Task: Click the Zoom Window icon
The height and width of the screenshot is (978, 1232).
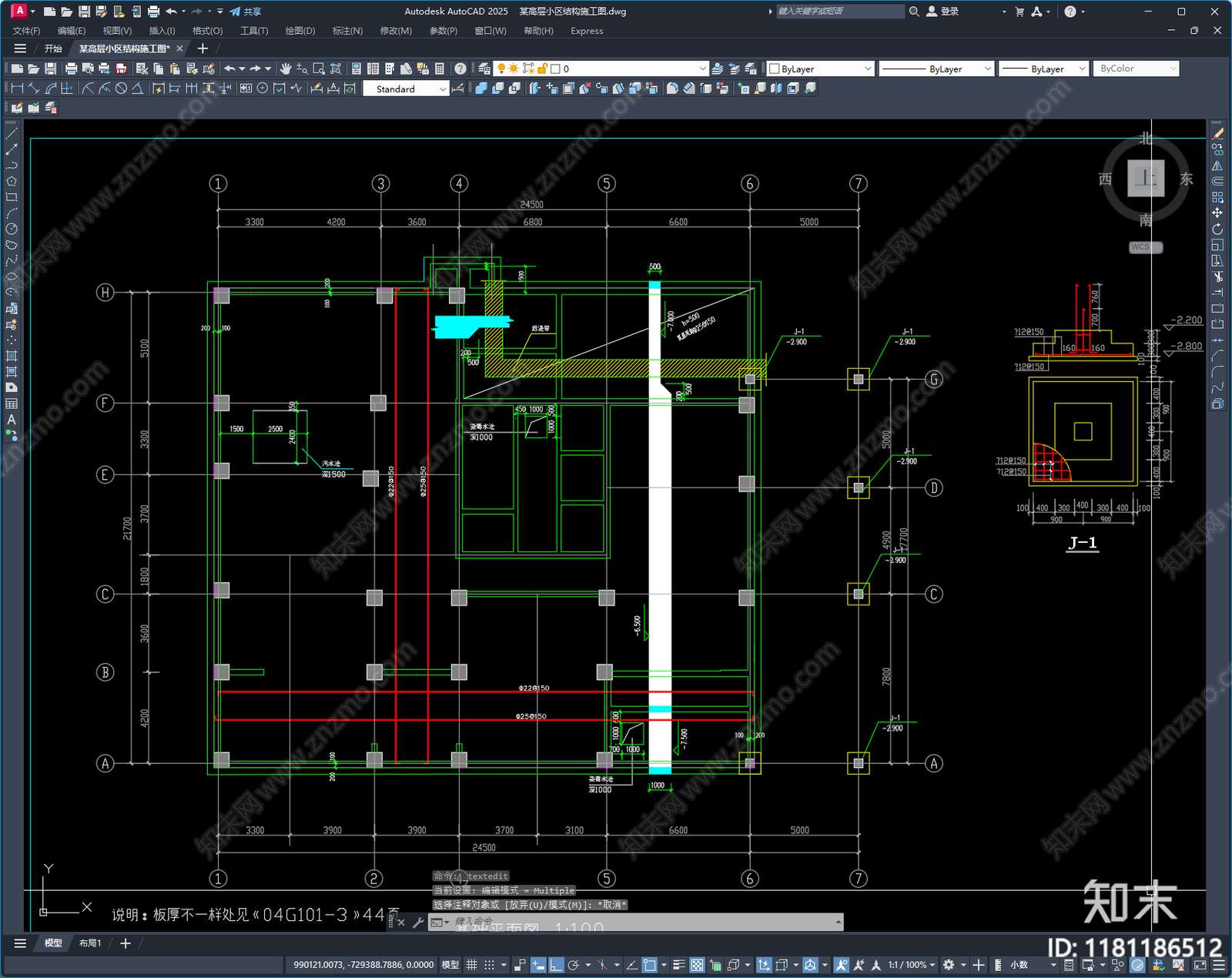Action: (319, 69)
